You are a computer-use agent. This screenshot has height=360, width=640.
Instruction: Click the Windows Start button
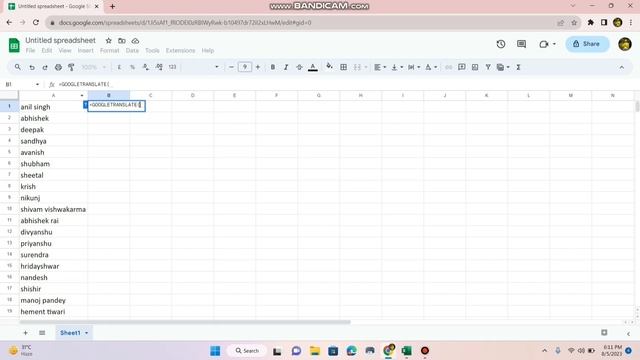[215, 351]
